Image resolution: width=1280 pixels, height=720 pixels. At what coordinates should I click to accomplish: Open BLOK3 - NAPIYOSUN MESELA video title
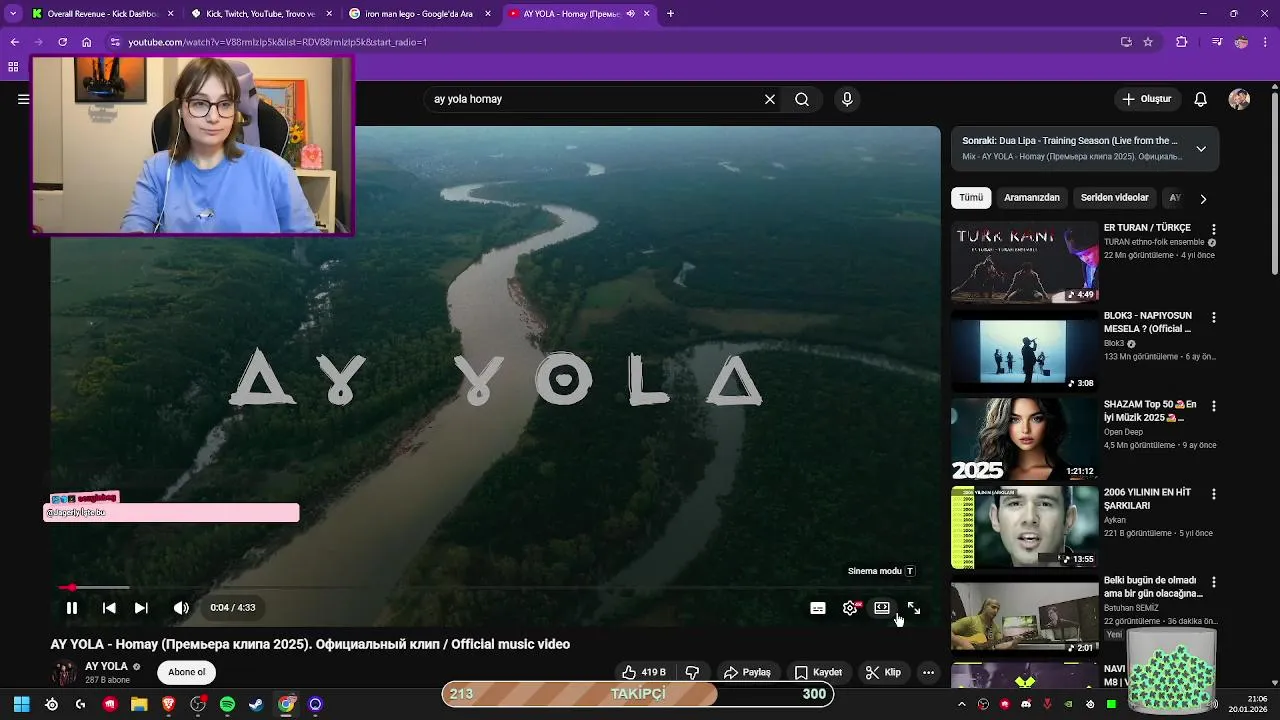pos(1148,322)
